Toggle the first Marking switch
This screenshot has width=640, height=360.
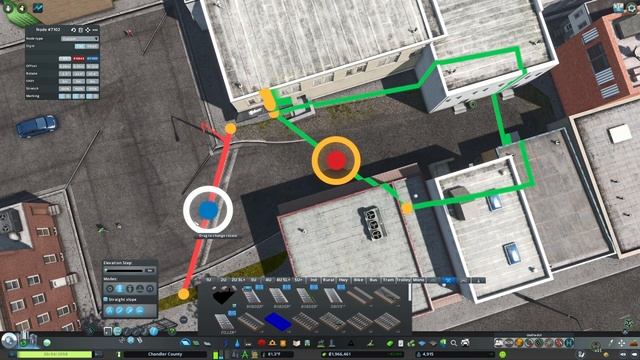65,96
